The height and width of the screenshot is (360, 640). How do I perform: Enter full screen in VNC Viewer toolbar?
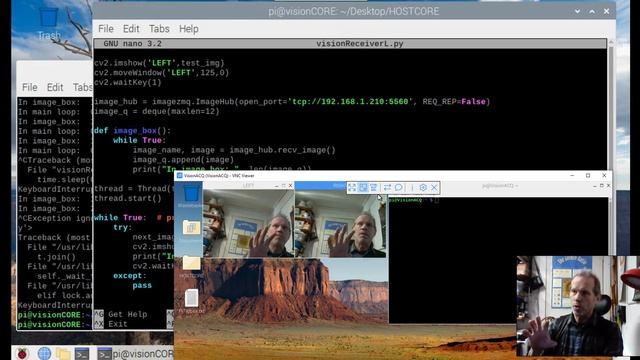352,187
